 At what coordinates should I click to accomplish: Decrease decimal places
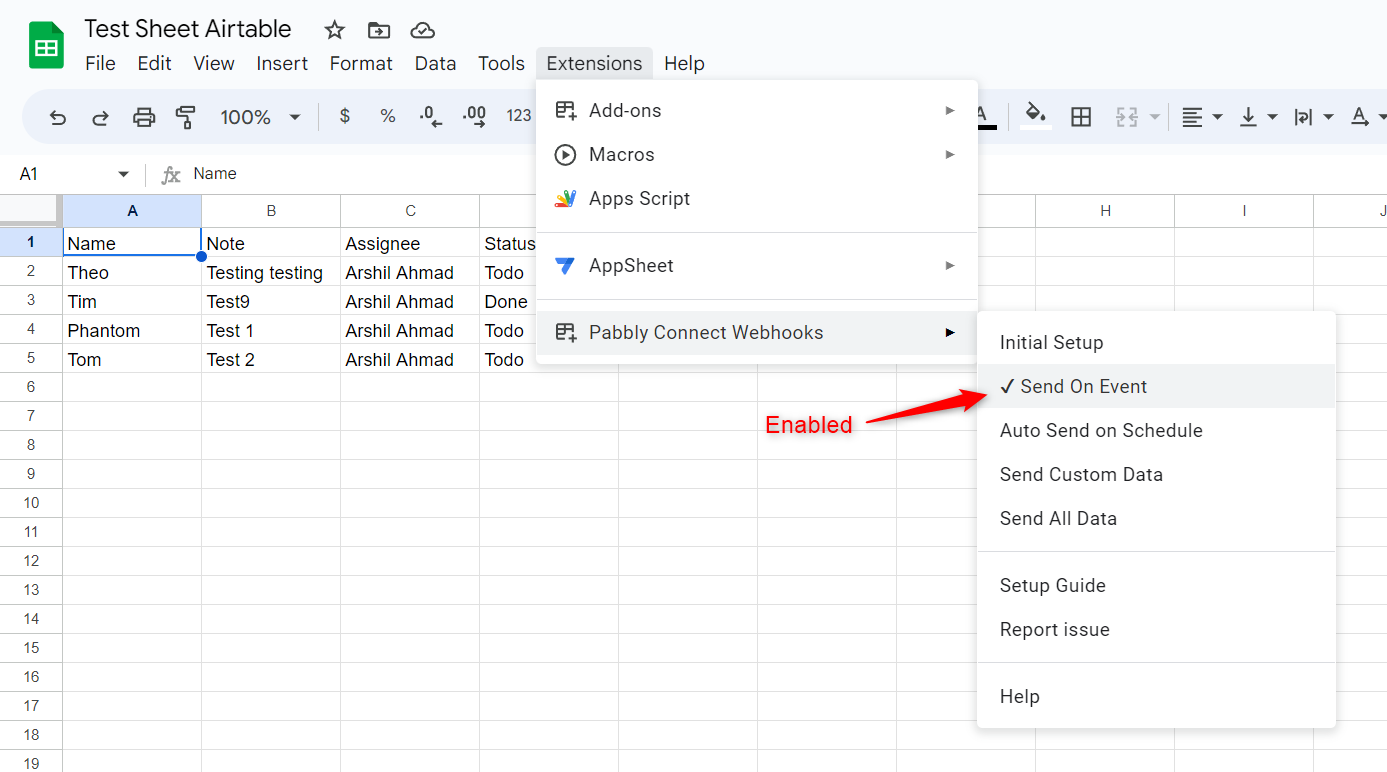431,116
